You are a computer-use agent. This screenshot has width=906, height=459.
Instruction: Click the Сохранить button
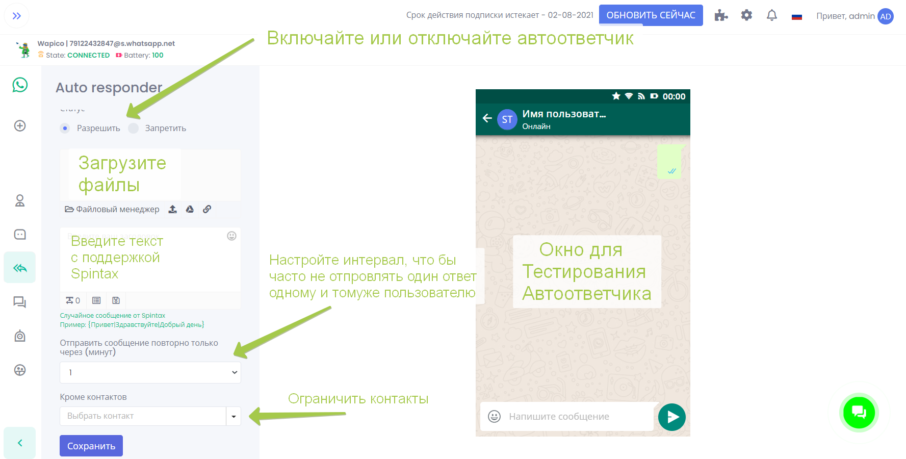[91, 446]
